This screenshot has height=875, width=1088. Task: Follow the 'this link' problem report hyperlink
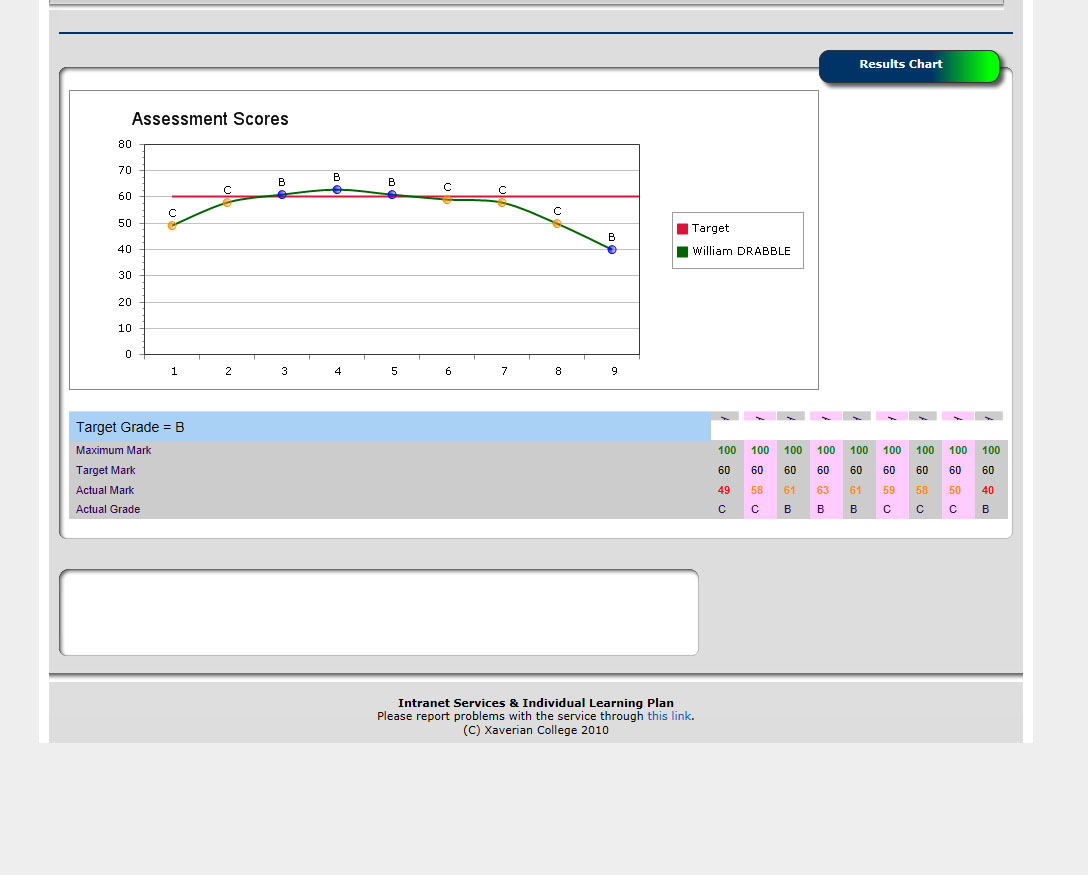click(x=669, y=715)
